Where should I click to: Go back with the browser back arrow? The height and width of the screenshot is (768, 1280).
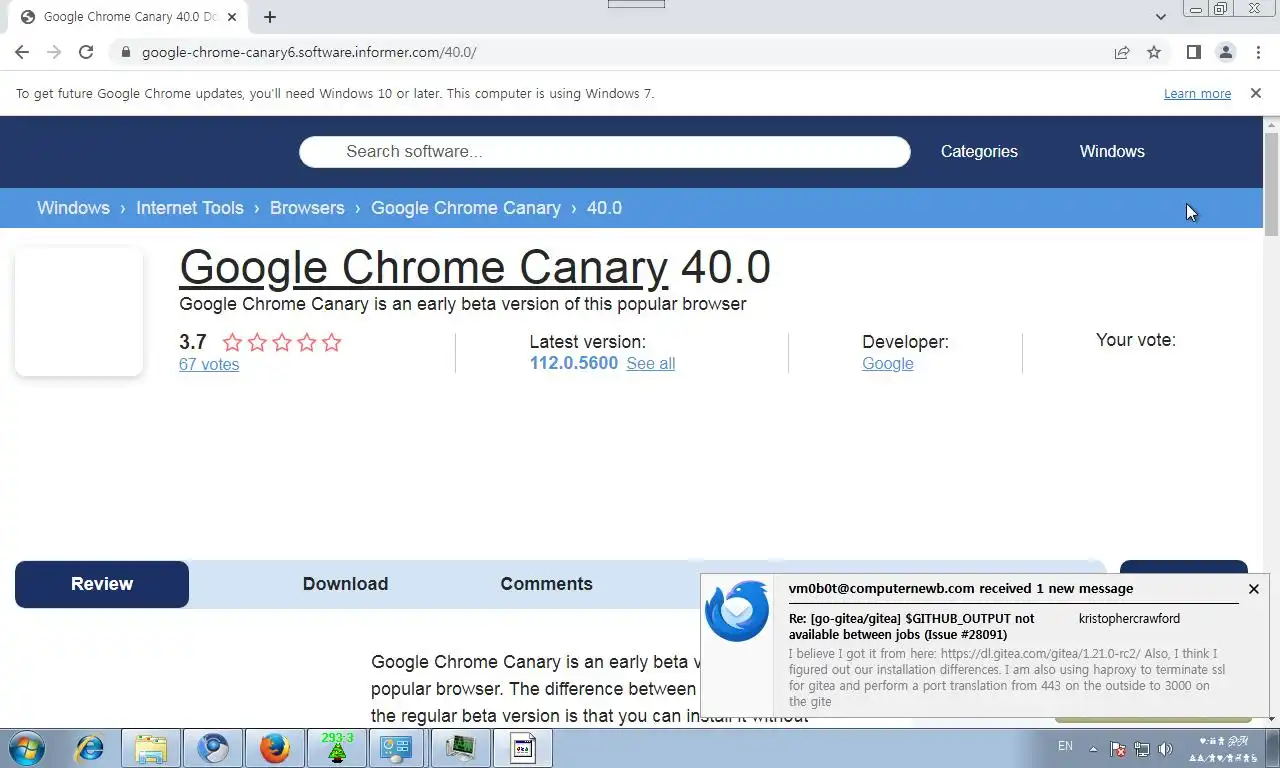tap(22, 52)
